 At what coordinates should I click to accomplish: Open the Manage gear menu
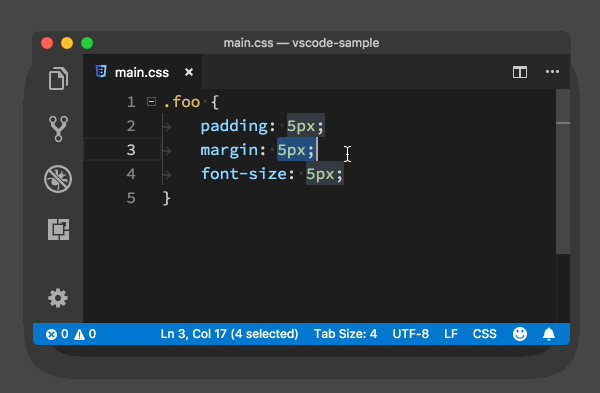(x=58, y=298)
